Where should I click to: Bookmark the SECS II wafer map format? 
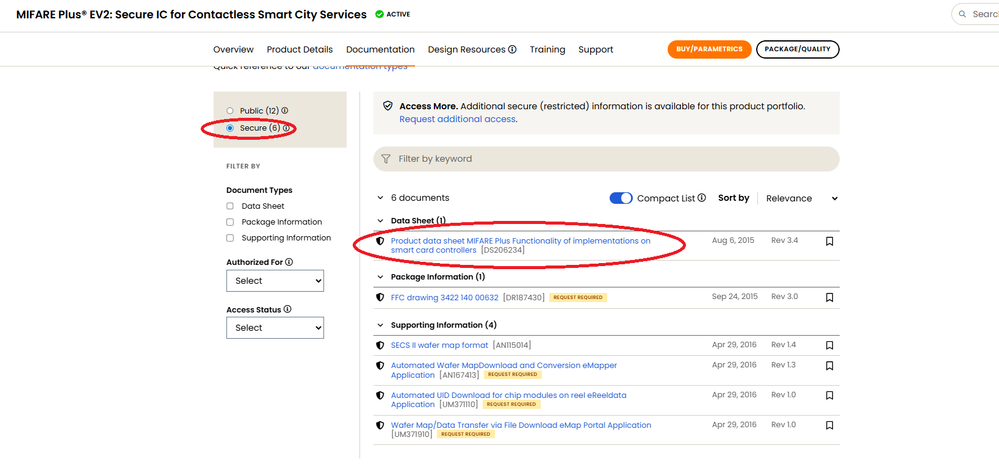[829, 345]
